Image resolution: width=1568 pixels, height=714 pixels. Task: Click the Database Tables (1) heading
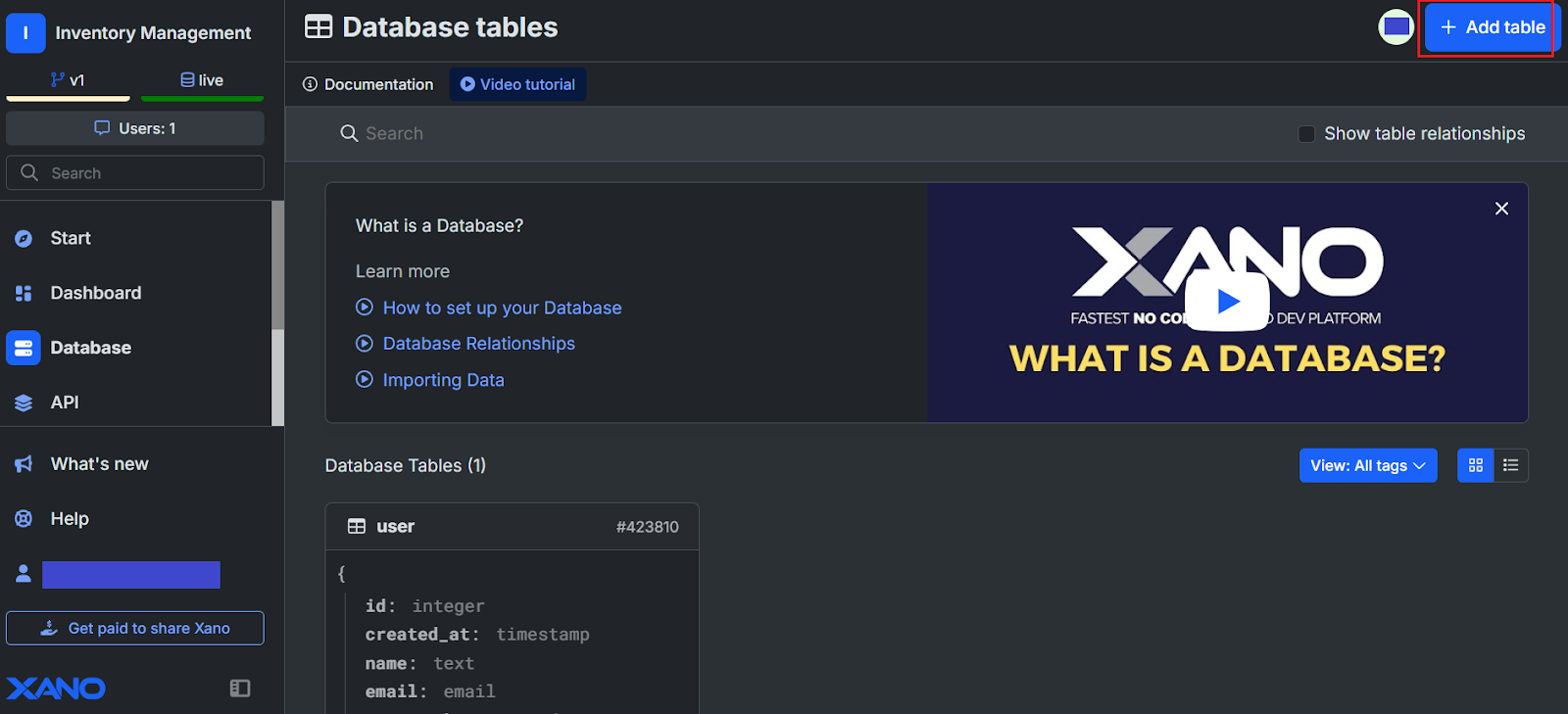click(x=405, y=465)
